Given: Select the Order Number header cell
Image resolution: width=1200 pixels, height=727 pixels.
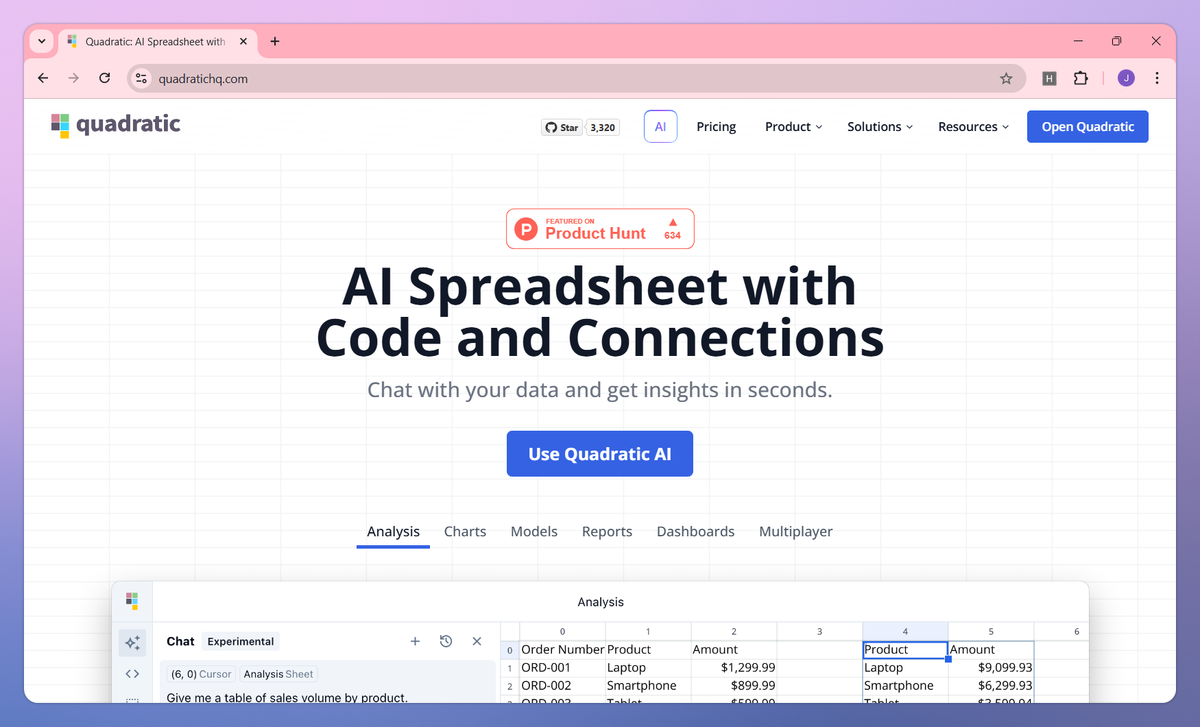Looking at the screenshot, I should tap(562, 650).
